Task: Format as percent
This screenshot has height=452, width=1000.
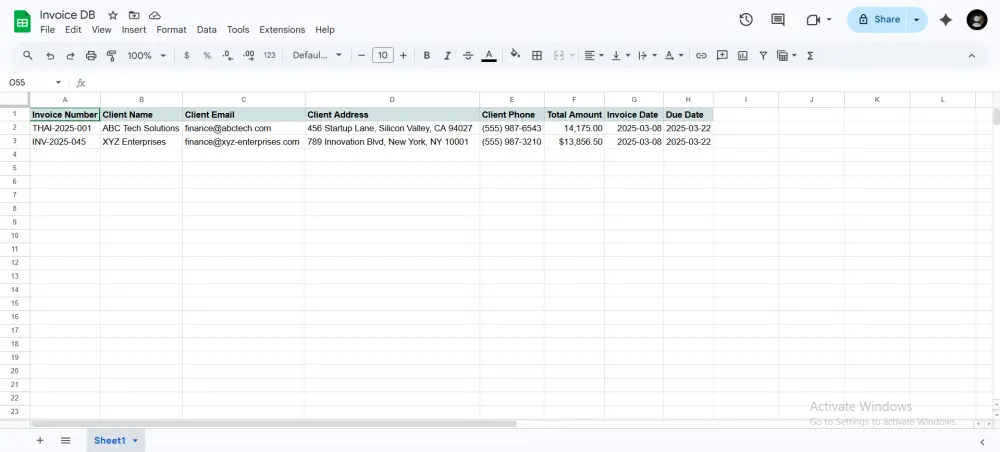Action: (207, 55)
